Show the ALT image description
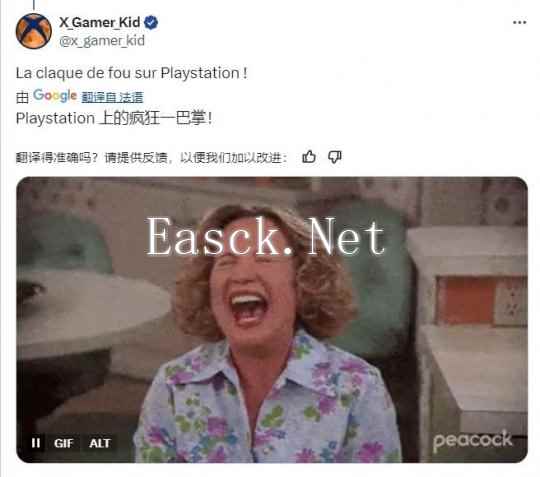540x477 pixels. [100, 443]
